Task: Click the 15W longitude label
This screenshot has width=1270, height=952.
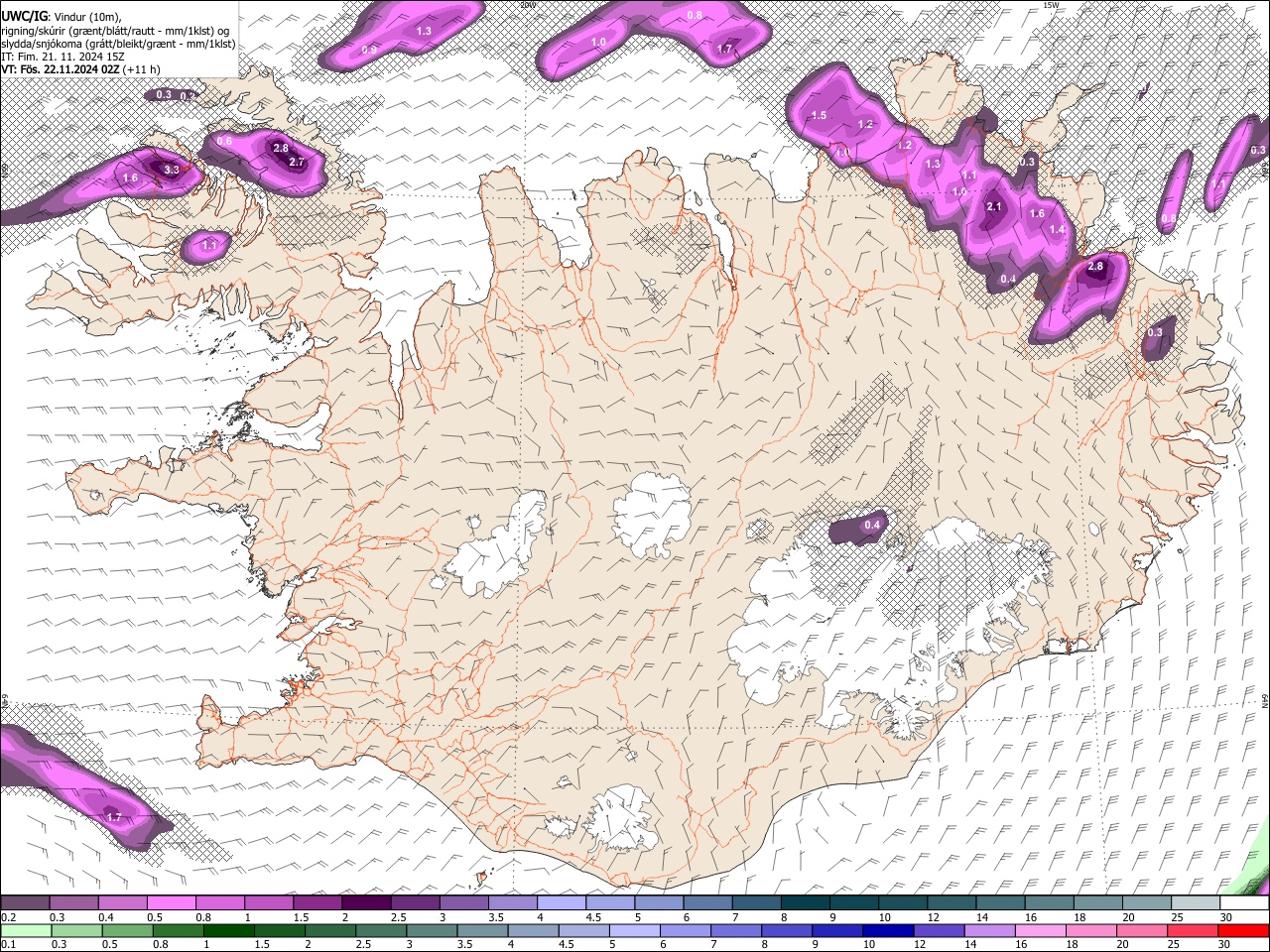Action: [x=1052, y=5]
